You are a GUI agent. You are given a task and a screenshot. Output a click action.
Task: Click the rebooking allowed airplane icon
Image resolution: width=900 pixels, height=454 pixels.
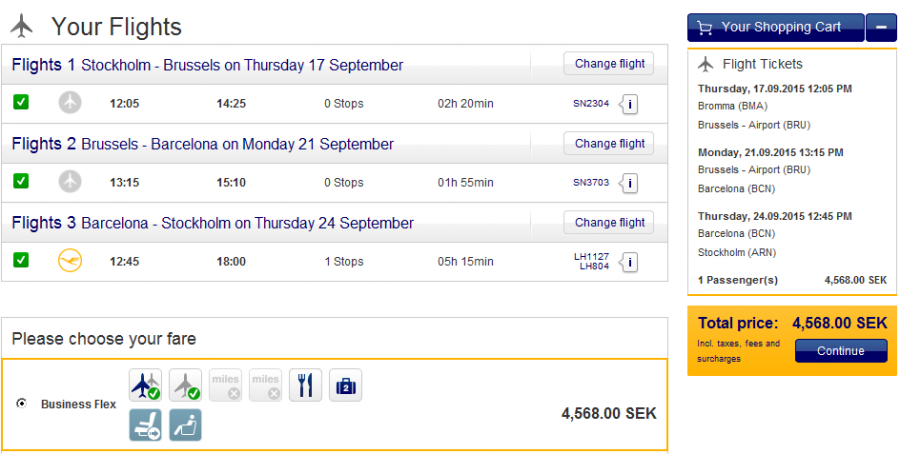coord(145,385)
